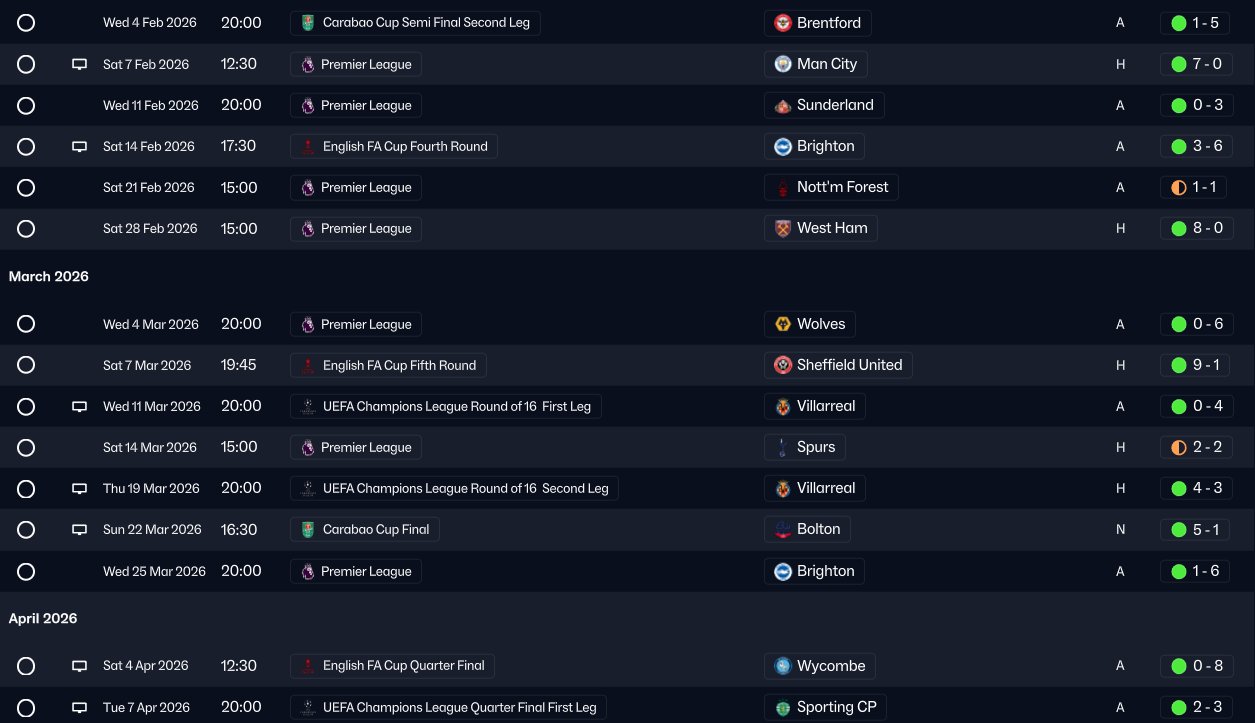Viewport: 1255px width, 723px height.
Task: Click the TV icon for the Carabao Cup Final
Action: pos(80,530)
